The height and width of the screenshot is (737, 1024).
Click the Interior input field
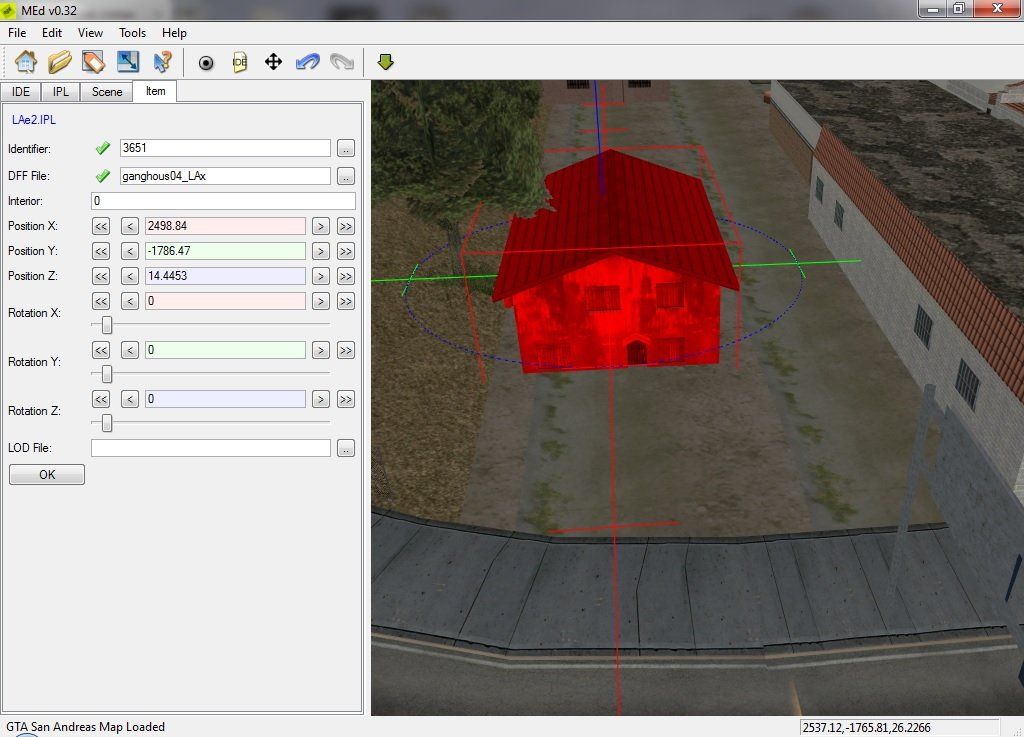[x=223, y=201]
